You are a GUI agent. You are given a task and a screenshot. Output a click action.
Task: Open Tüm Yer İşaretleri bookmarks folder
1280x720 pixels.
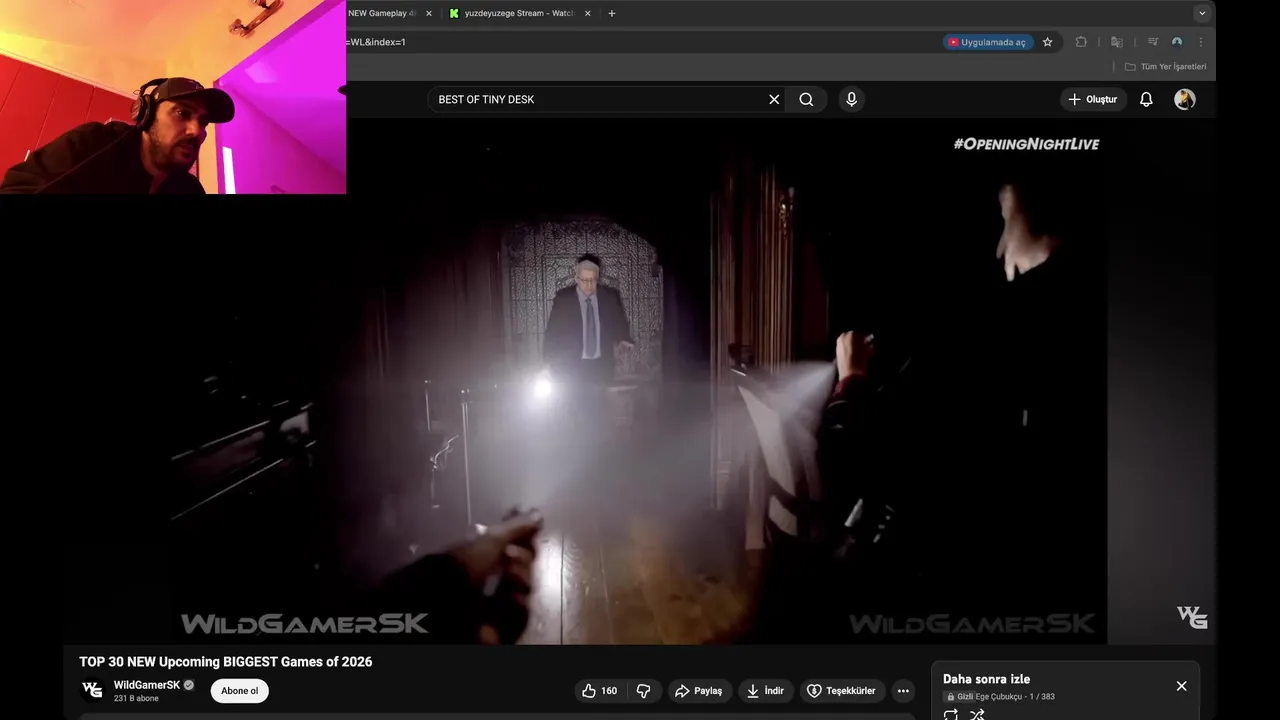coord(1166,67)
